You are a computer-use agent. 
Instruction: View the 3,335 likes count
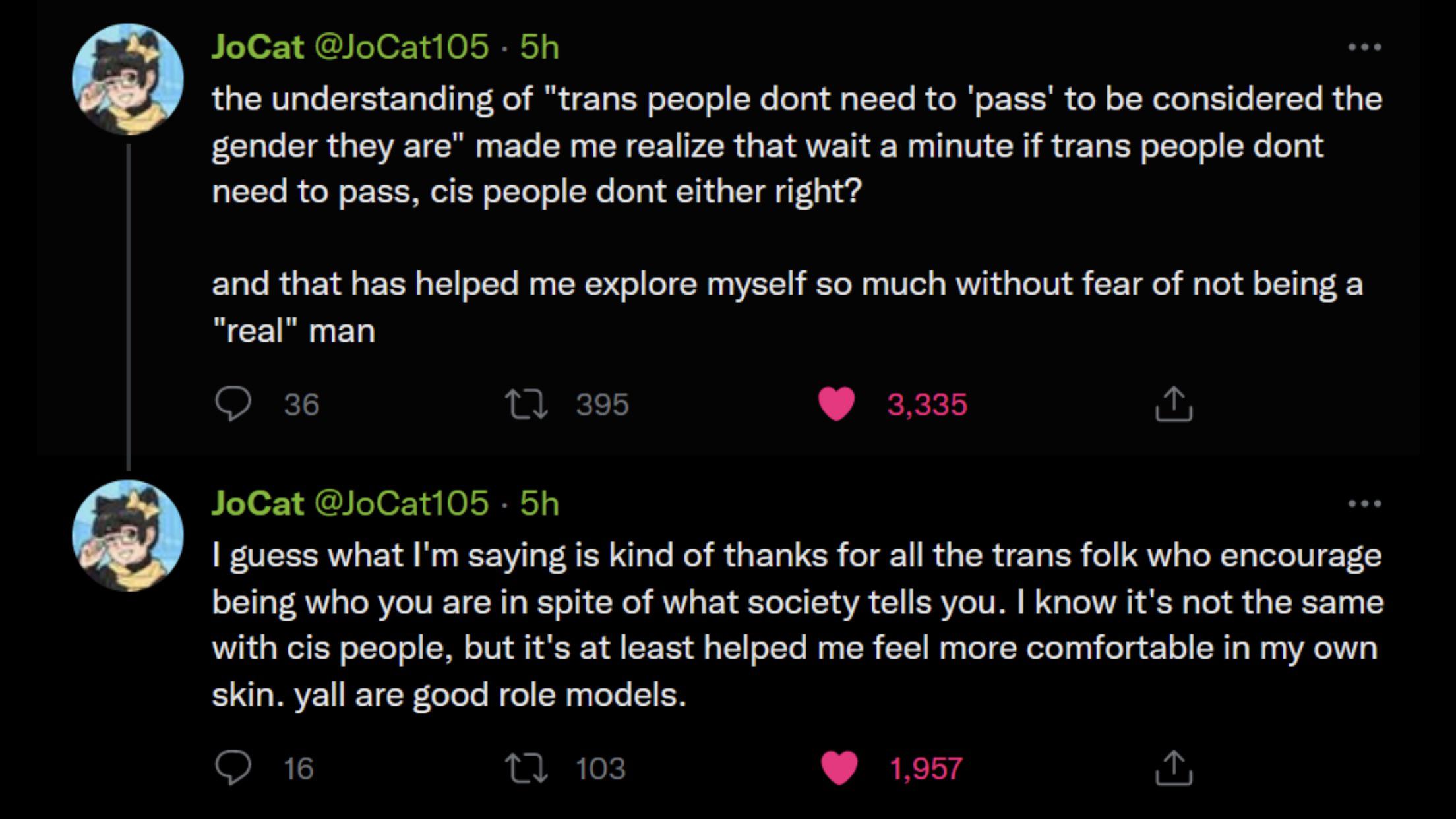(x=926, y=404)
